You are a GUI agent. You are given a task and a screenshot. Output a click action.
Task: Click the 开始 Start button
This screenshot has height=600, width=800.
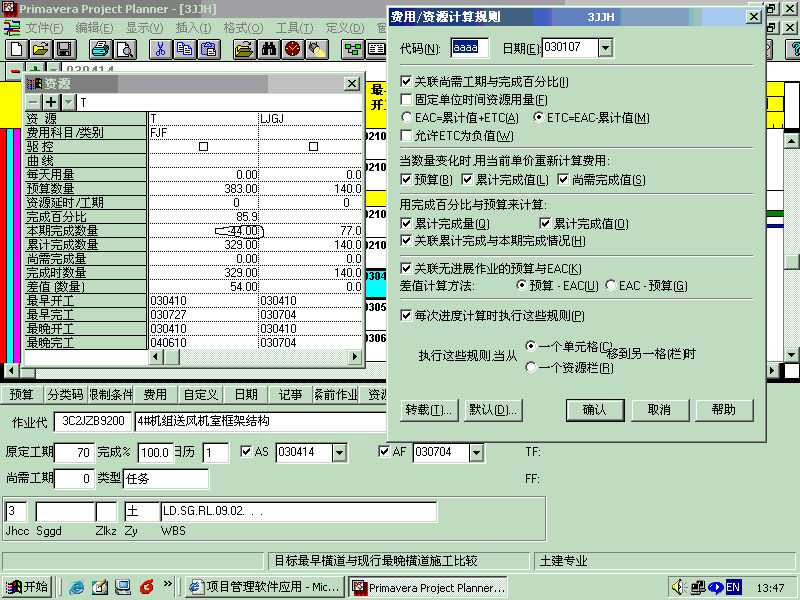pyautogui.click(x=28, y=587)
